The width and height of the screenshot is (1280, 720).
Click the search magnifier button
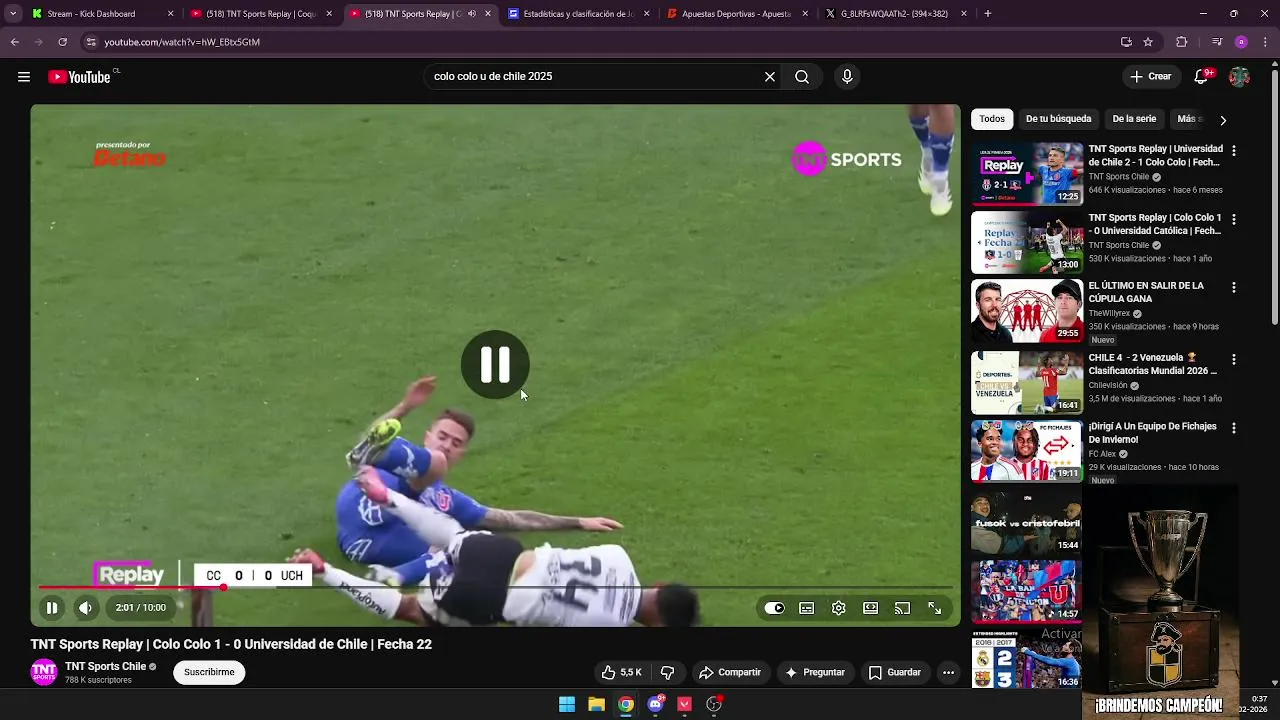pyautogui.click(x=802, y=77)
